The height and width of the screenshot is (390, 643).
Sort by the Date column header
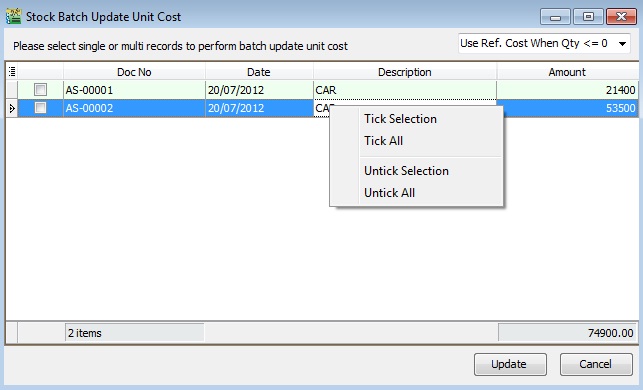point(259,72)
